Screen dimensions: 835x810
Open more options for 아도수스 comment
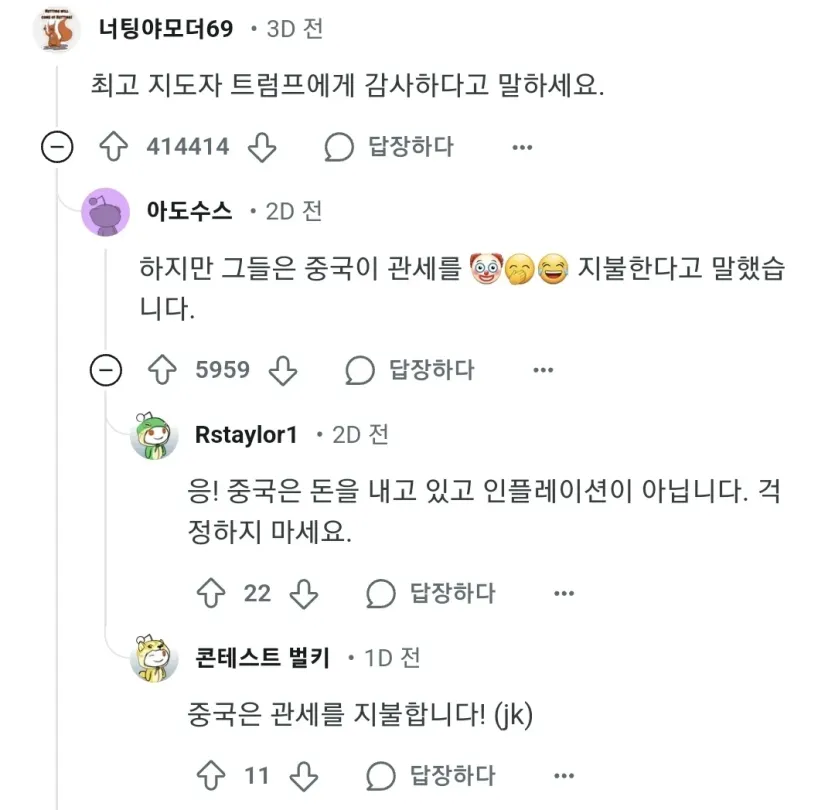tap(543, 370)
